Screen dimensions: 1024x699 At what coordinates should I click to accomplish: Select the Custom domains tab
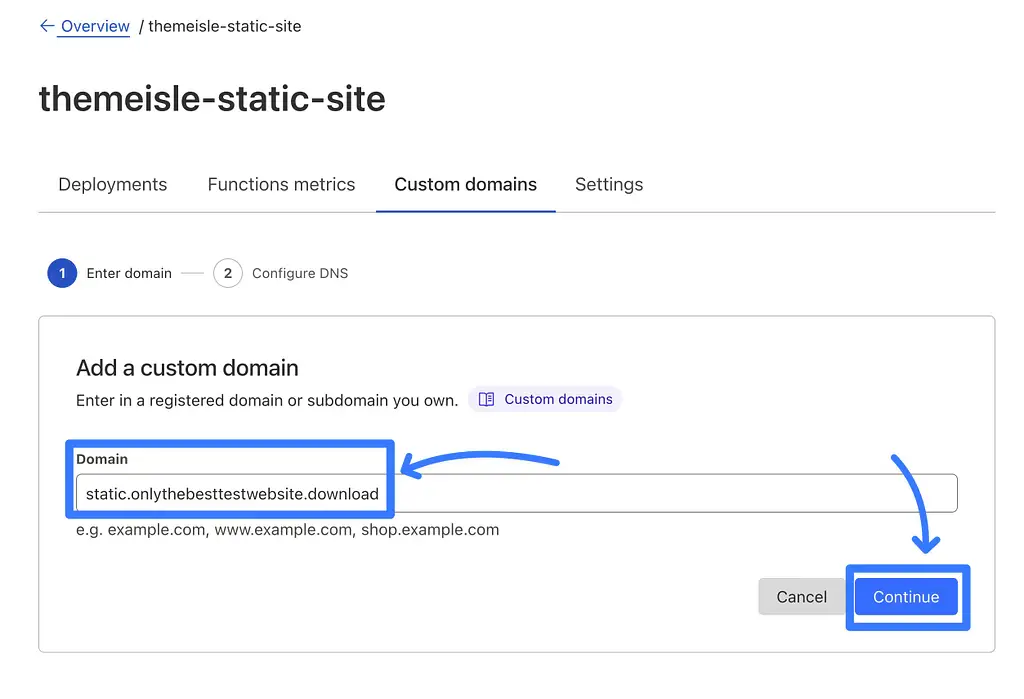pyautogui.click(x=465, y=184)
